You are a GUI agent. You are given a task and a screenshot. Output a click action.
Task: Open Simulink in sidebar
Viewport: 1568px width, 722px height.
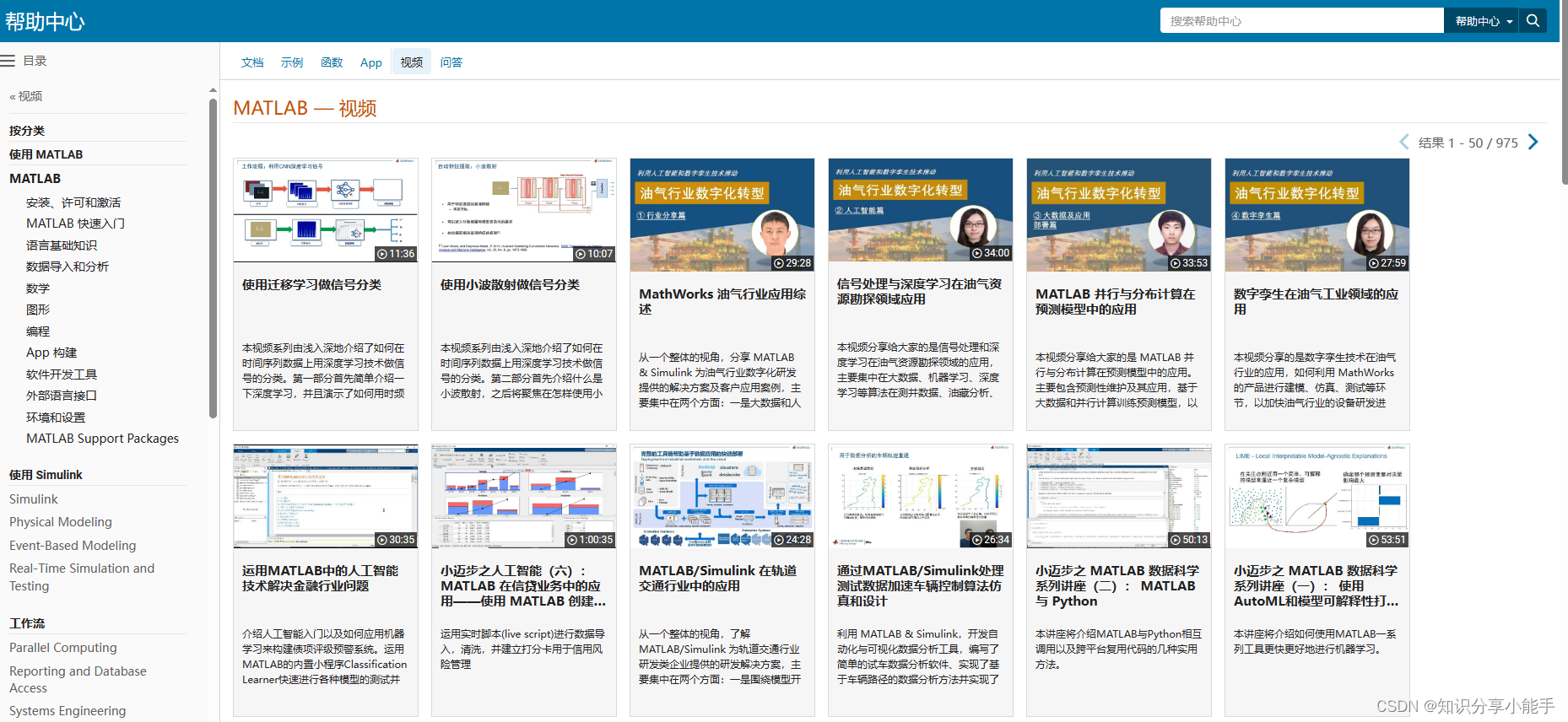[x=34, y=499]
